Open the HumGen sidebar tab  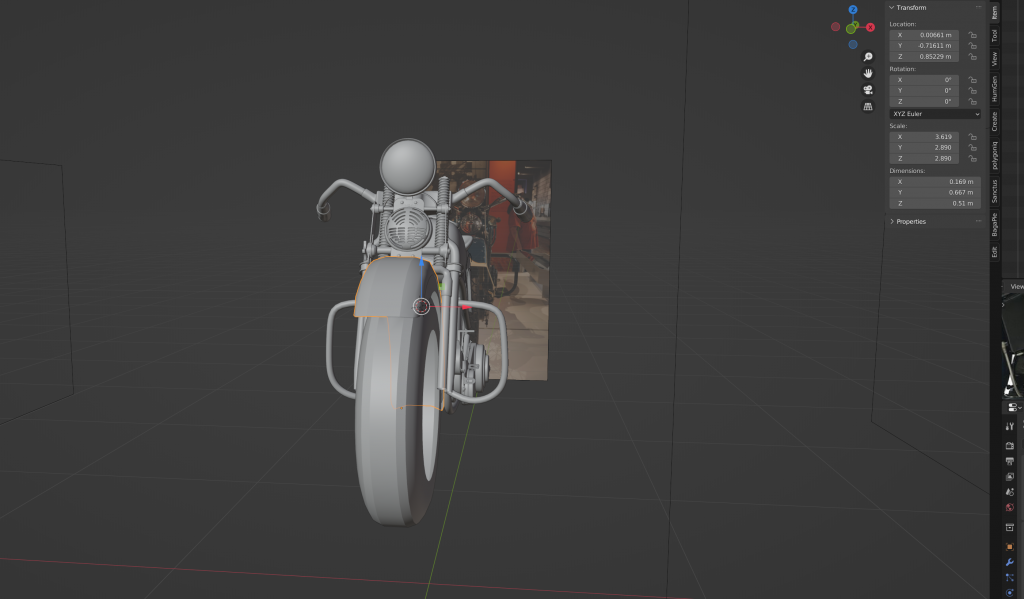point(994,90)
